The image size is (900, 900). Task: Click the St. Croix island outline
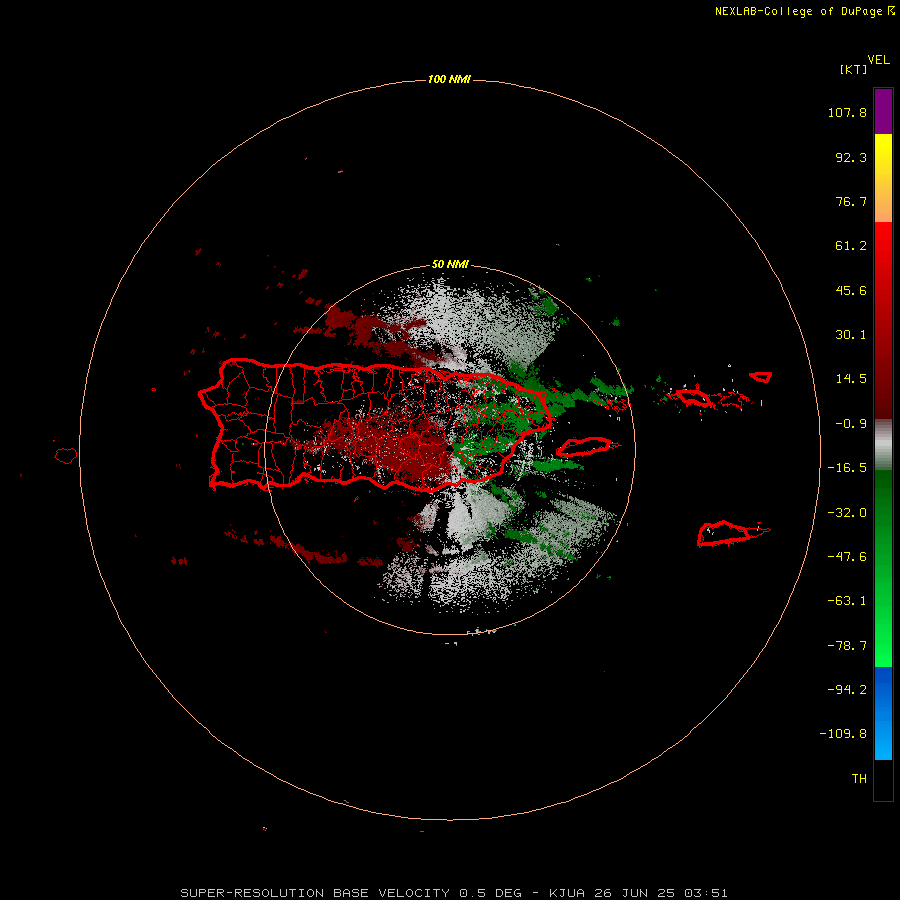[724, 534]
